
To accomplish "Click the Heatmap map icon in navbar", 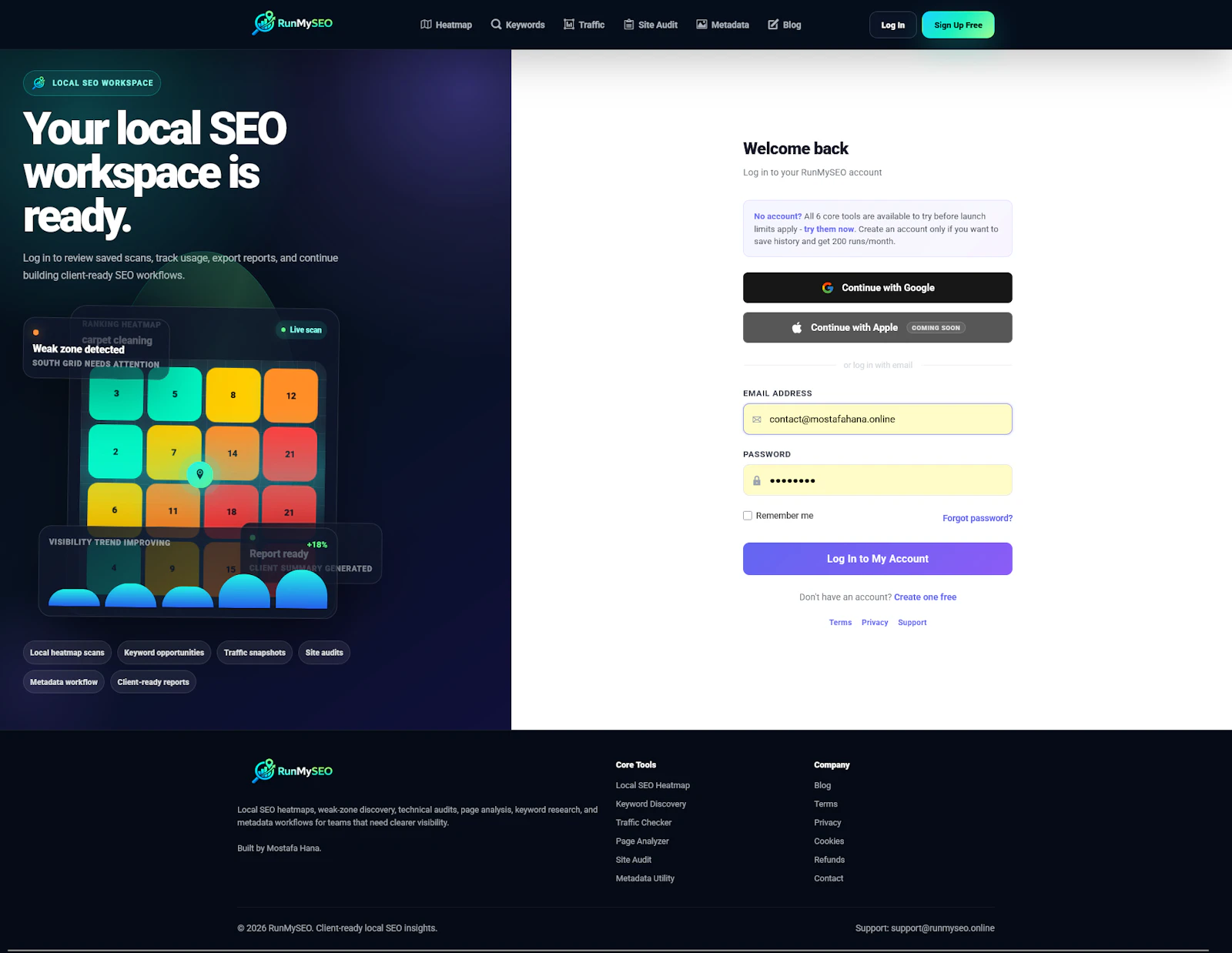I will (x=426, y=25).
